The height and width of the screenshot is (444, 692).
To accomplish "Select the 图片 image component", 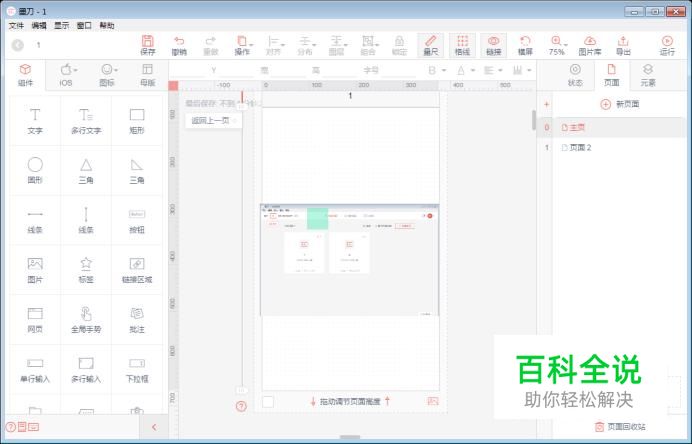I will [x=35, y=270].
